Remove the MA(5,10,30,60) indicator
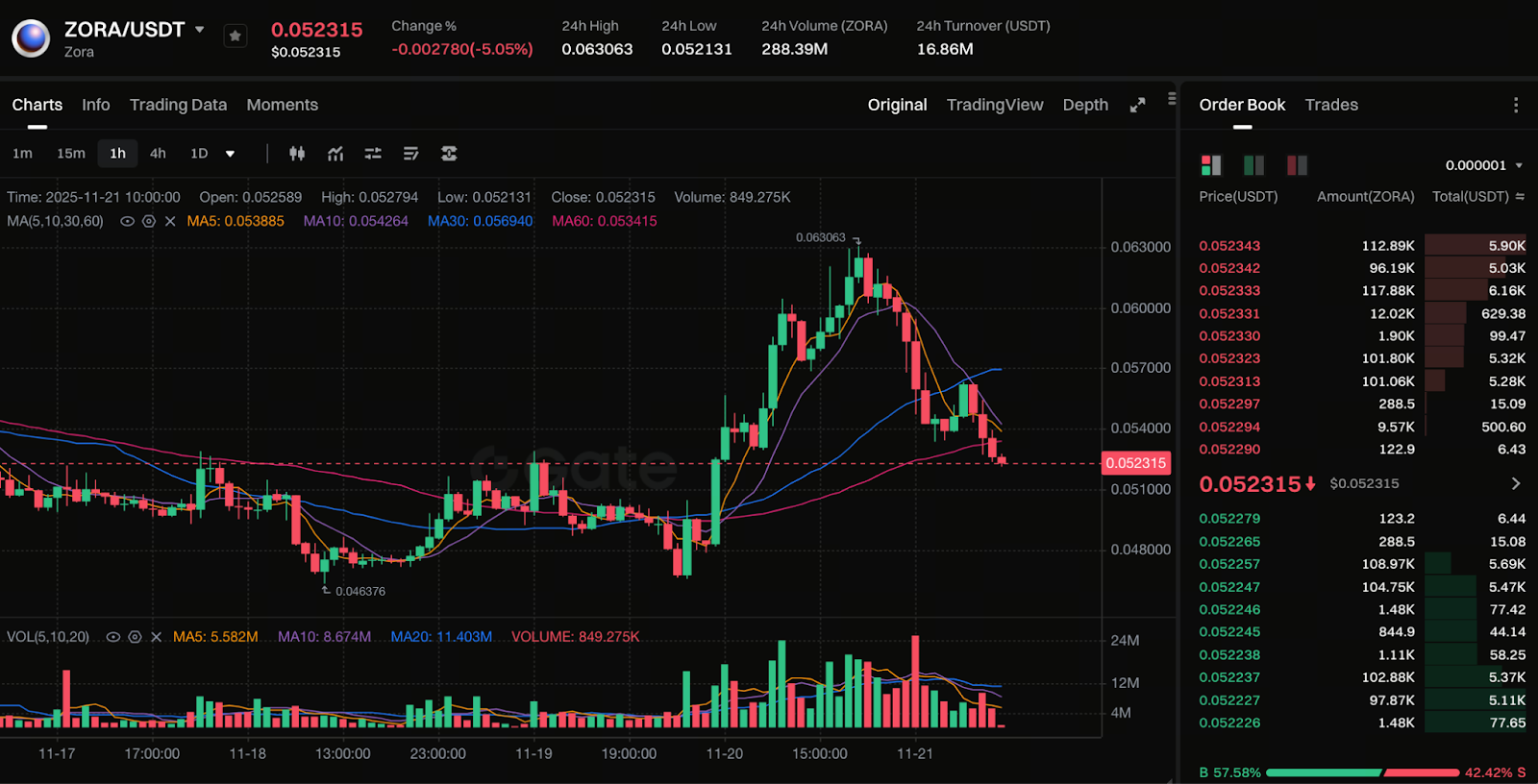Viewport: 1538px width, 784px height. [x=170, y=221]
